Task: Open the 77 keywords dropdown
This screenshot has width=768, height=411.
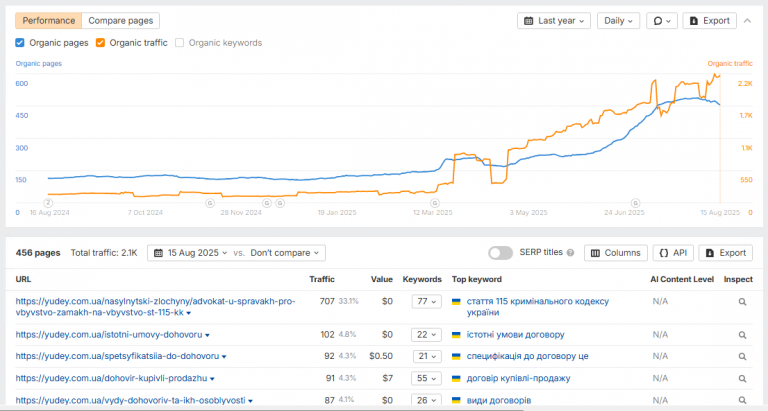Action: tap(427, 301)
